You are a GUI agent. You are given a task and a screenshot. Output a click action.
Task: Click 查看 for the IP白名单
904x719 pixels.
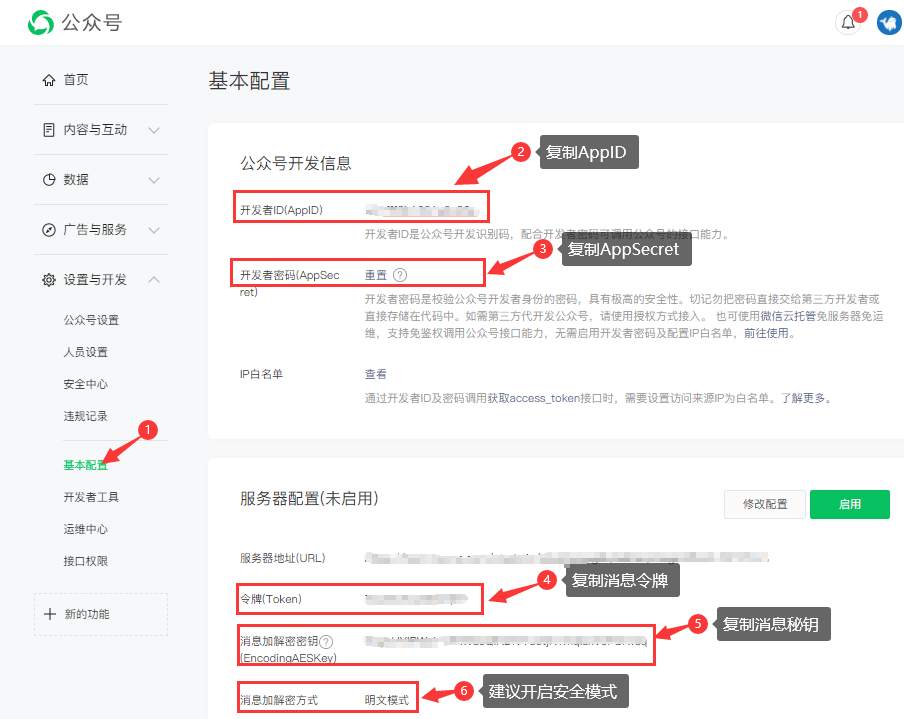[x=376, y=374]
